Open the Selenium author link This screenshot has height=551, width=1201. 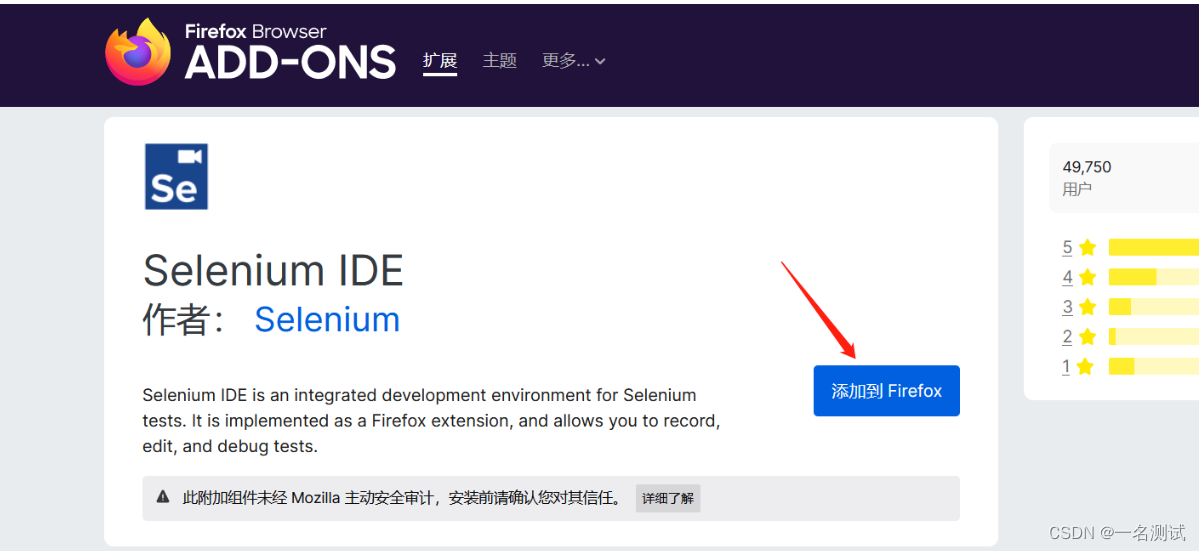tap(327, 319)
